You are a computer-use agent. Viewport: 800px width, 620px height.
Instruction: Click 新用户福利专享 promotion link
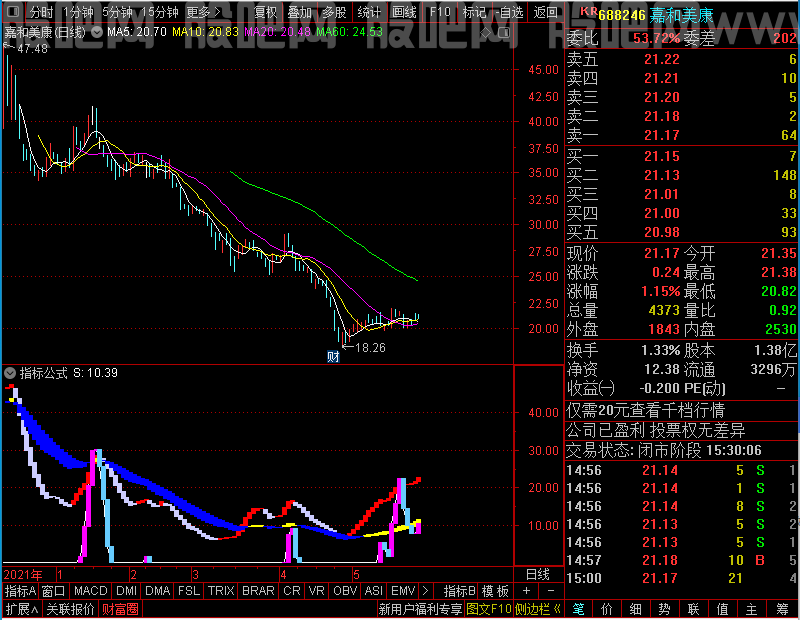point(420,609)
